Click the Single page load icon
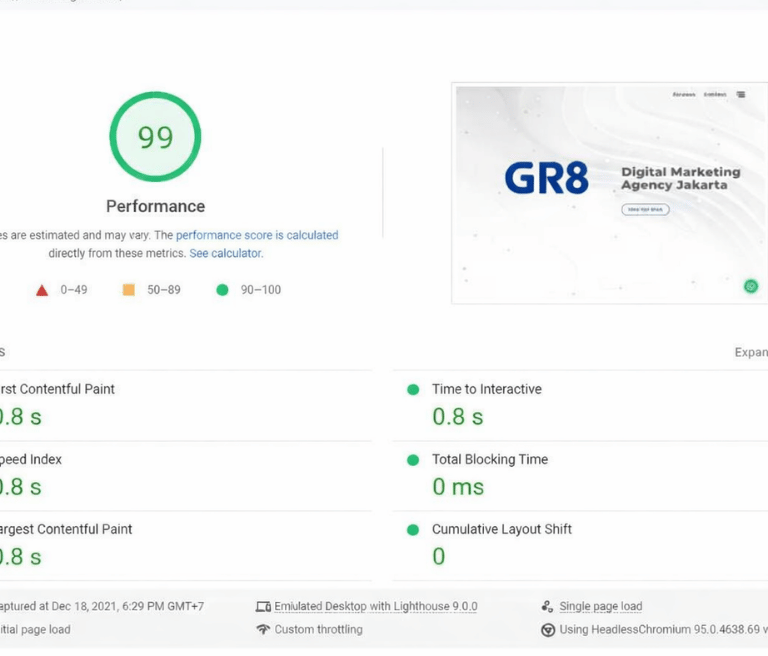Image resolution: width=768 pixels, height=656 pixels. tap(548, 607)
